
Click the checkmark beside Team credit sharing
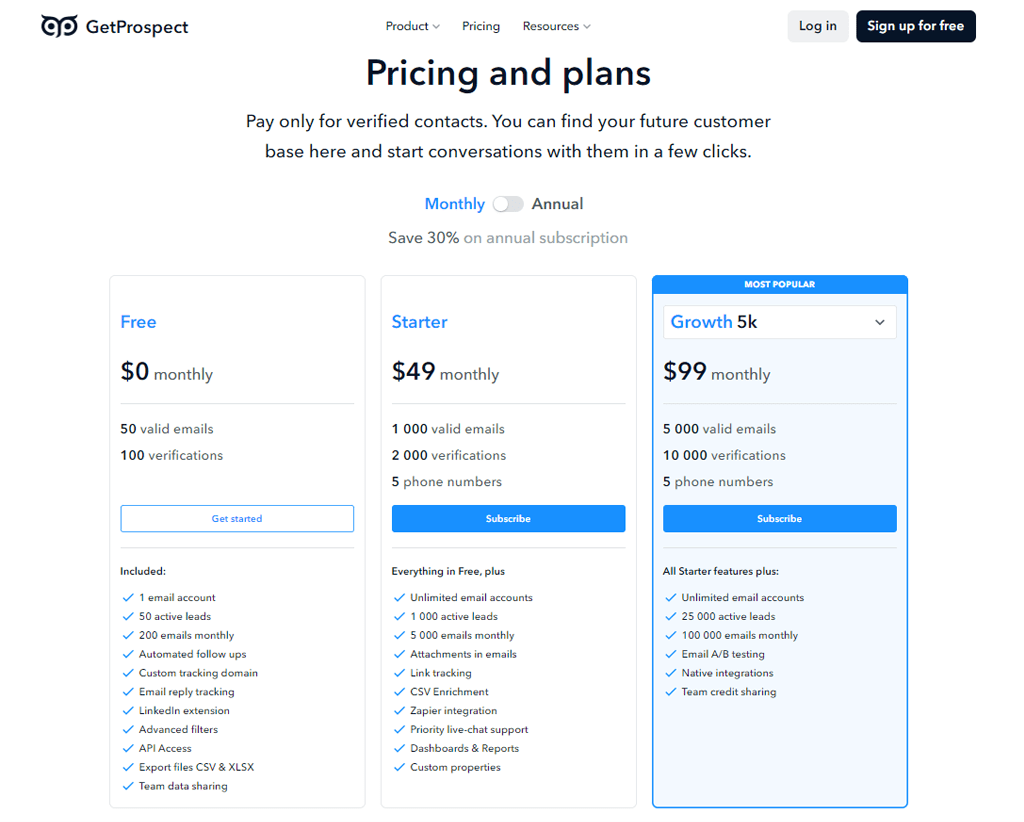[x=670, y=691]
